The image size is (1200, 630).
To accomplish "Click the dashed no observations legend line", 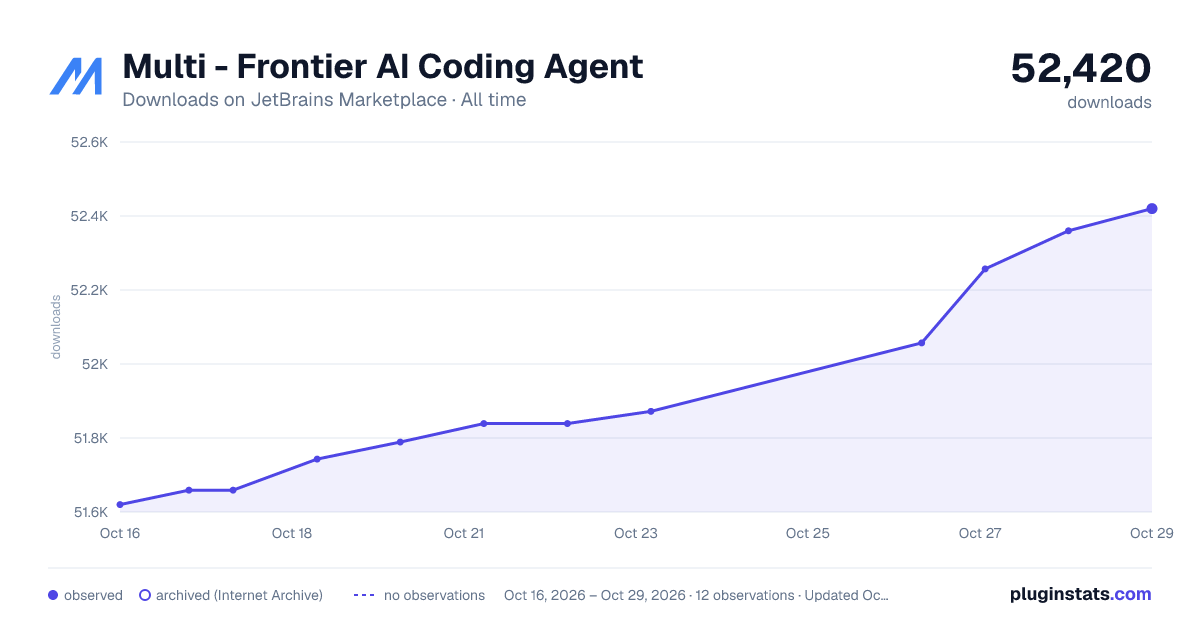I will 364,595.
